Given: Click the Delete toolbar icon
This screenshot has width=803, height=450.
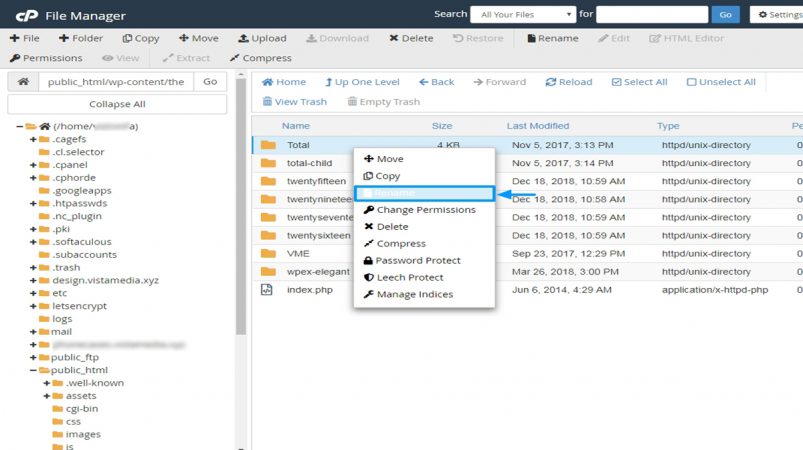Looking at the screenshot, I should pos(393,38).
